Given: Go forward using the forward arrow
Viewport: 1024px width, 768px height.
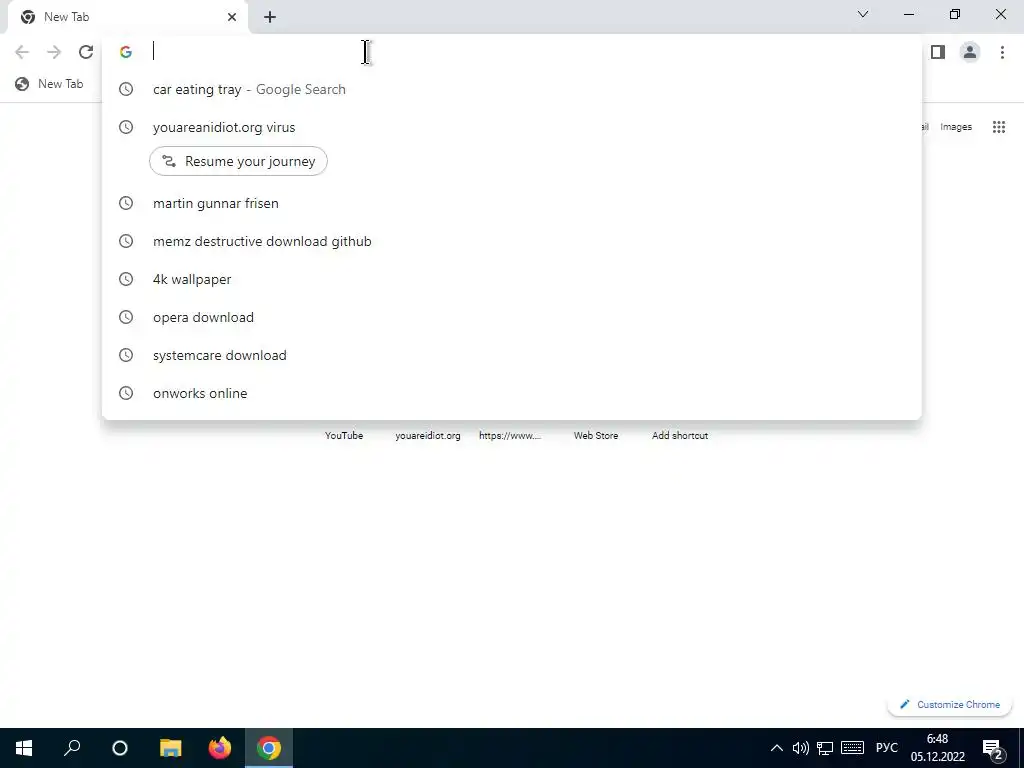Looking at the screenshot, I should click(54, 52).
